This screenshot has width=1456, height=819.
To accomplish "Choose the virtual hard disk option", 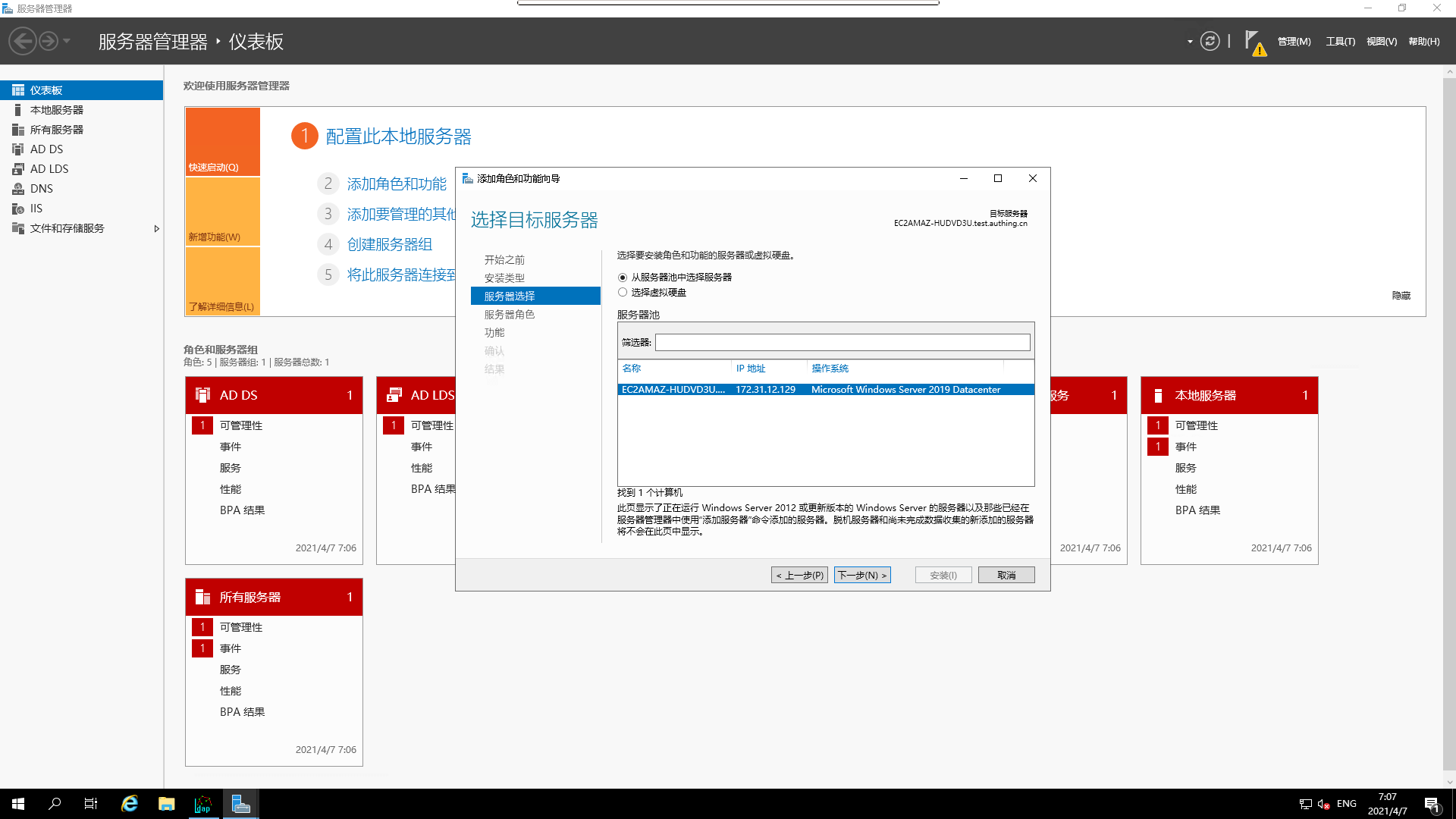I will 623,293.
